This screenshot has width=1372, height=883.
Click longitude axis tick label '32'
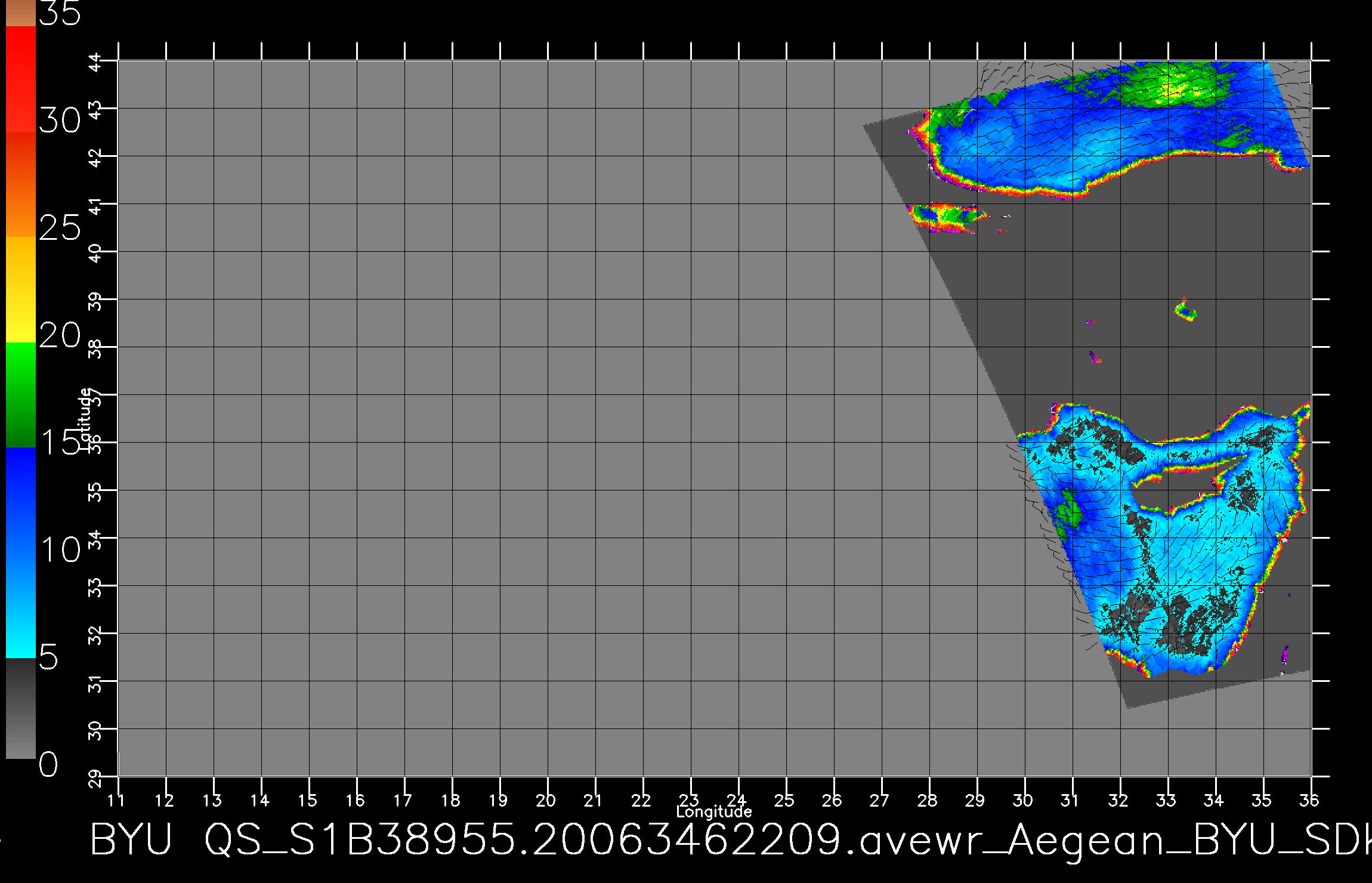coord(1118,800)
